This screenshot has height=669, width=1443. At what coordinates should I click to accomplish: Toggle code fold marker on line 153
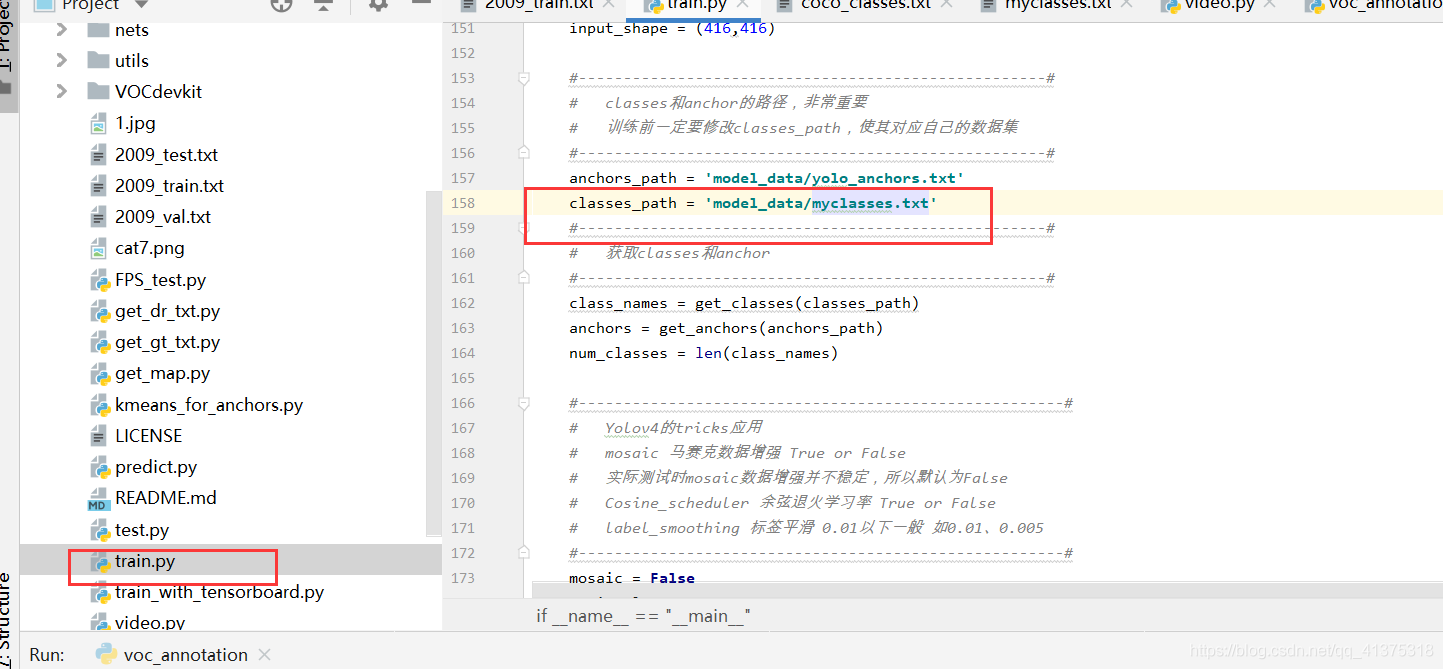(x=523, y=78)
